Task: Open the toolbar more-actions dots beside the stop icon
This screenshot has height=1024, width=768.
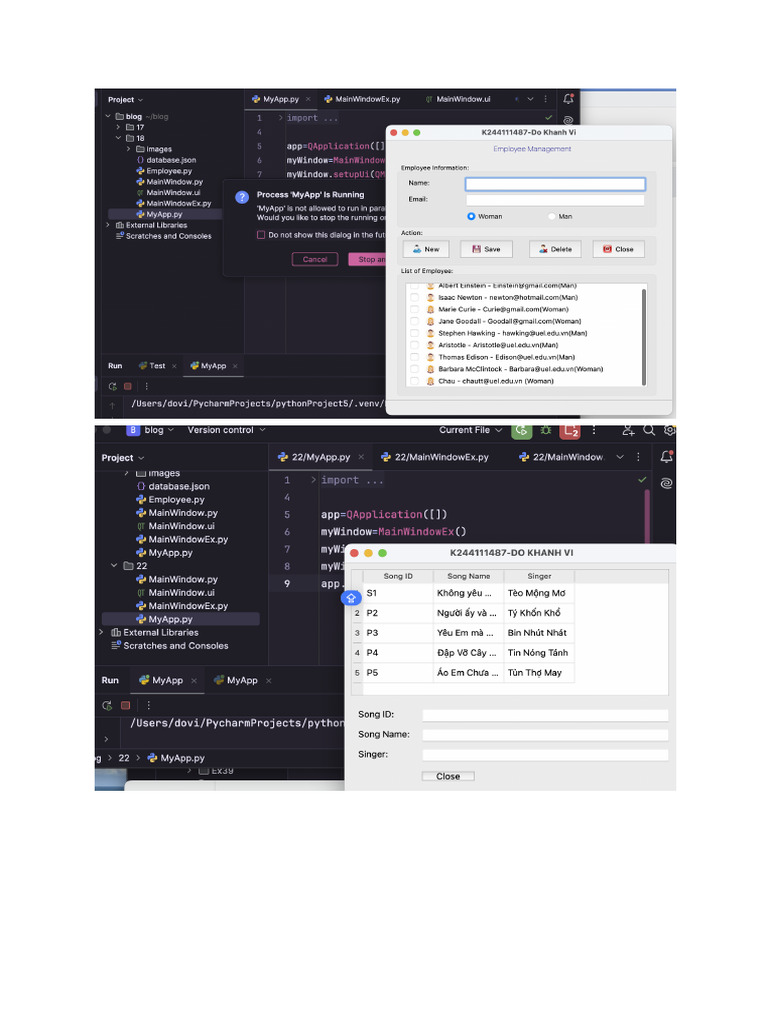Action: tap(594, 430)
